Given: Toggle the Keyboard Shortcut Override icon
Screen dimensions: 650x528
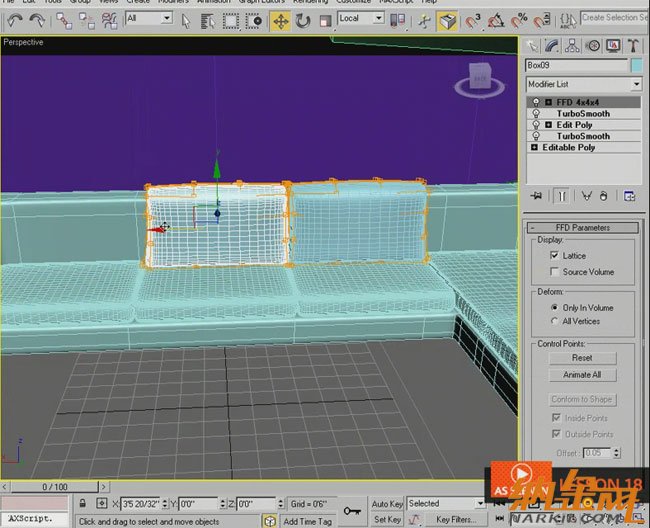Looking at the screenshot, I should pyautogui.click(x=447, y=21).
